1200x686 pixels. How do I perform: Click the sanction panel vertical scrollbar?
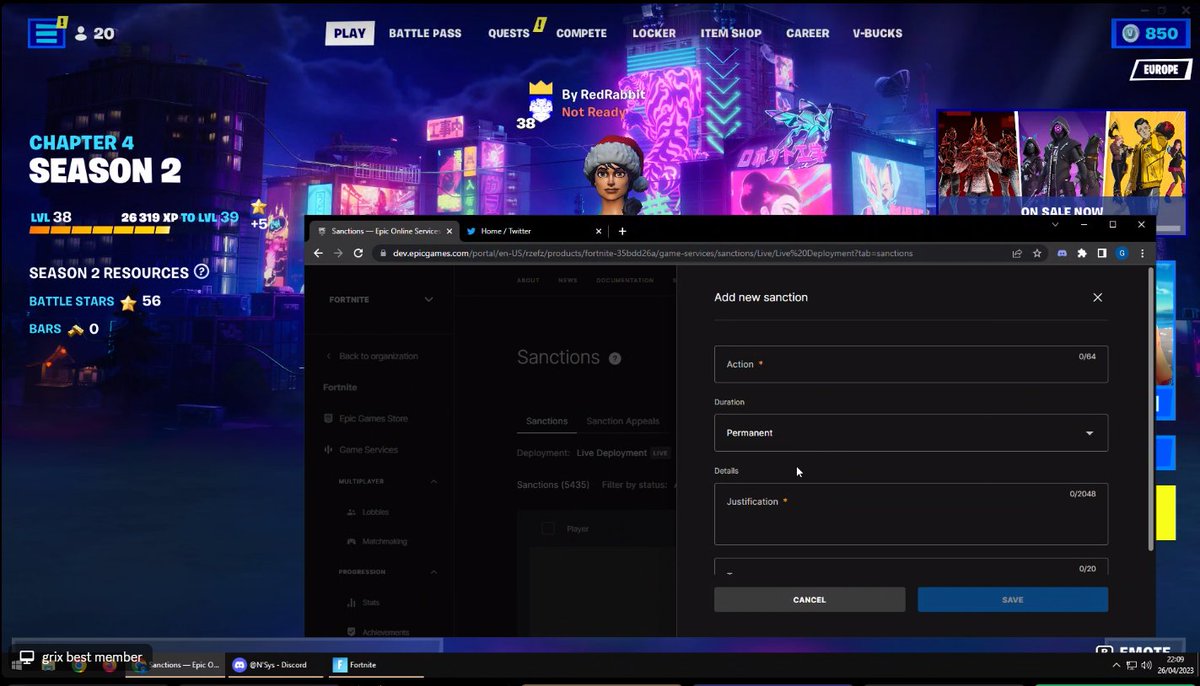click(x=1150, y=408)
